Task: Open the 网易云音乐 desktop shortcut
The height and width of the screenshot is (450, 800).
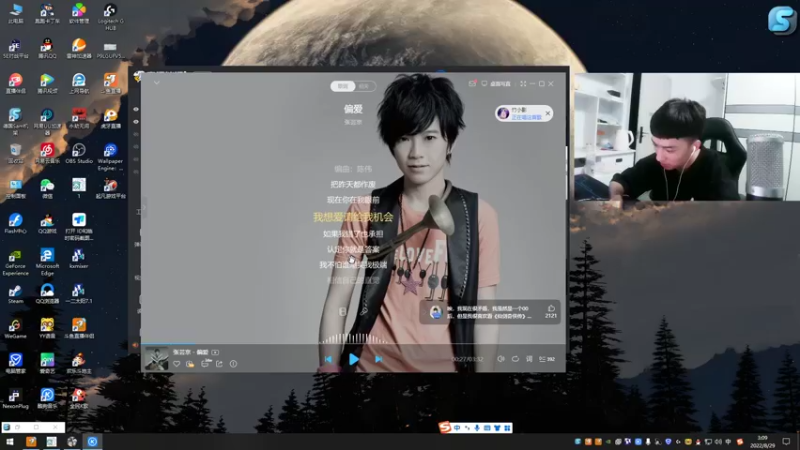Action: click(x=47, y=154)
